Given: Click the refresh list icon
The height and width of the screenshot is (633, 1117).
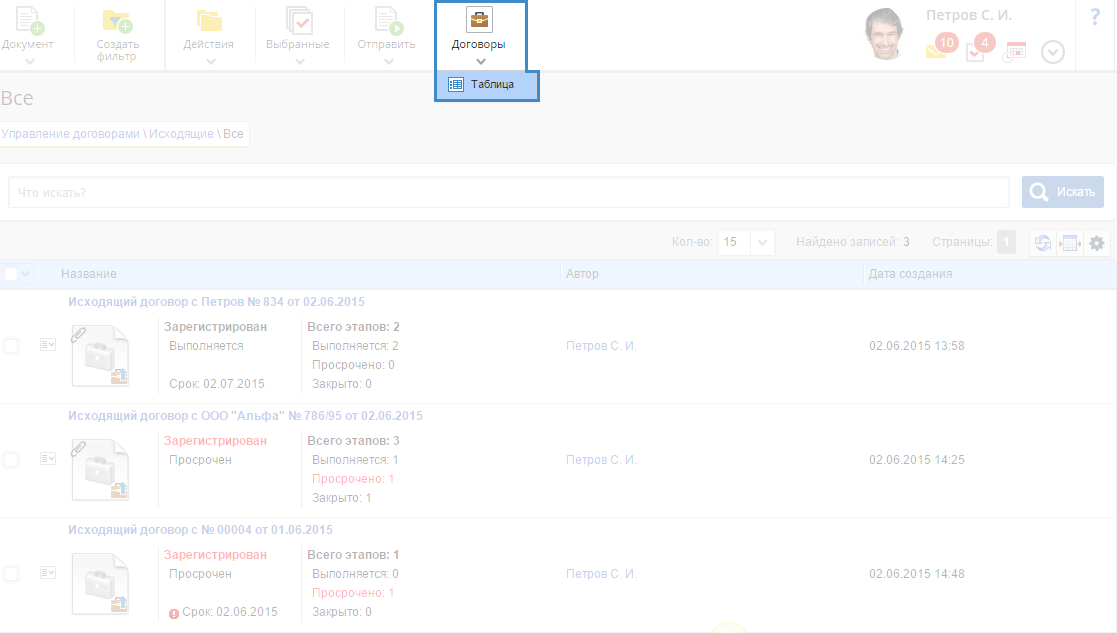Looking at the screenshot, I should [x=1043, y=243].
